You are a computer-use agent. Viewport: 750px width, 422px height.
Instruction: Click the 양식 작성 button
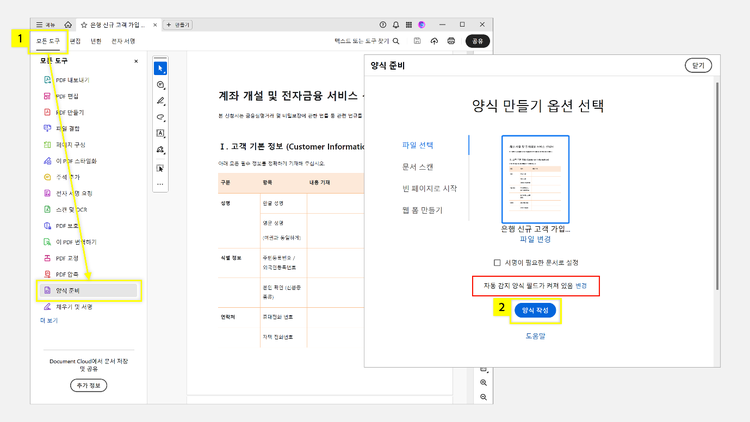(x=535, y=311)
